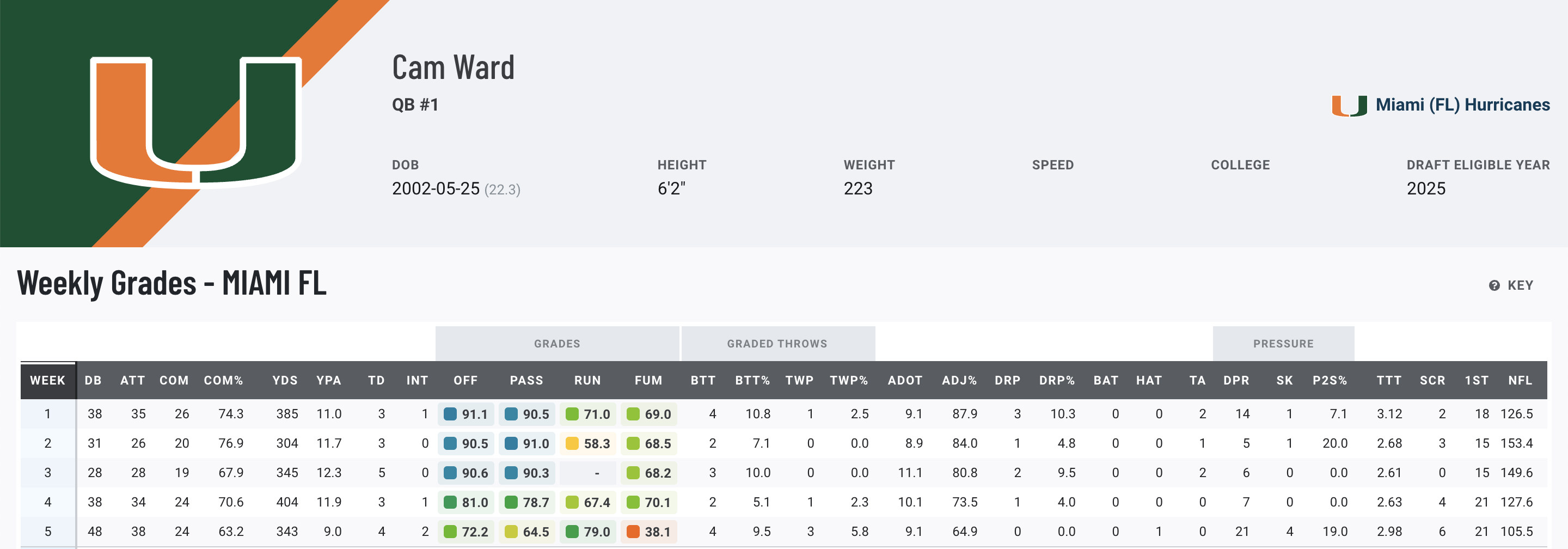1568x549 pixels.
Task: Sort by NFL rating column header
Action: tap(1520, 380)
